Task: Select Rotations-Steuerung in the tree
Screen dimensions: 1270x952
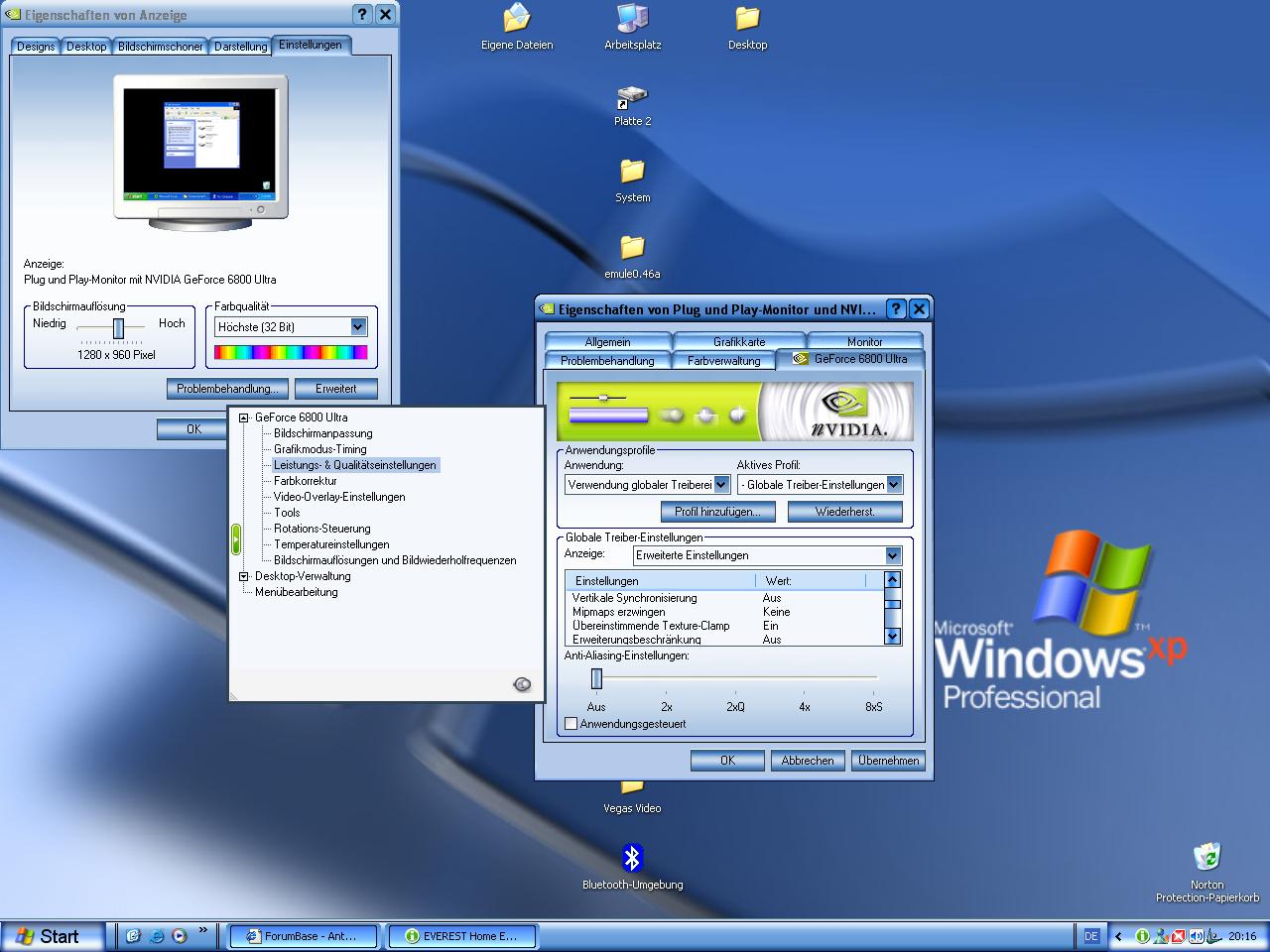Action: click(x=322, y=529)
